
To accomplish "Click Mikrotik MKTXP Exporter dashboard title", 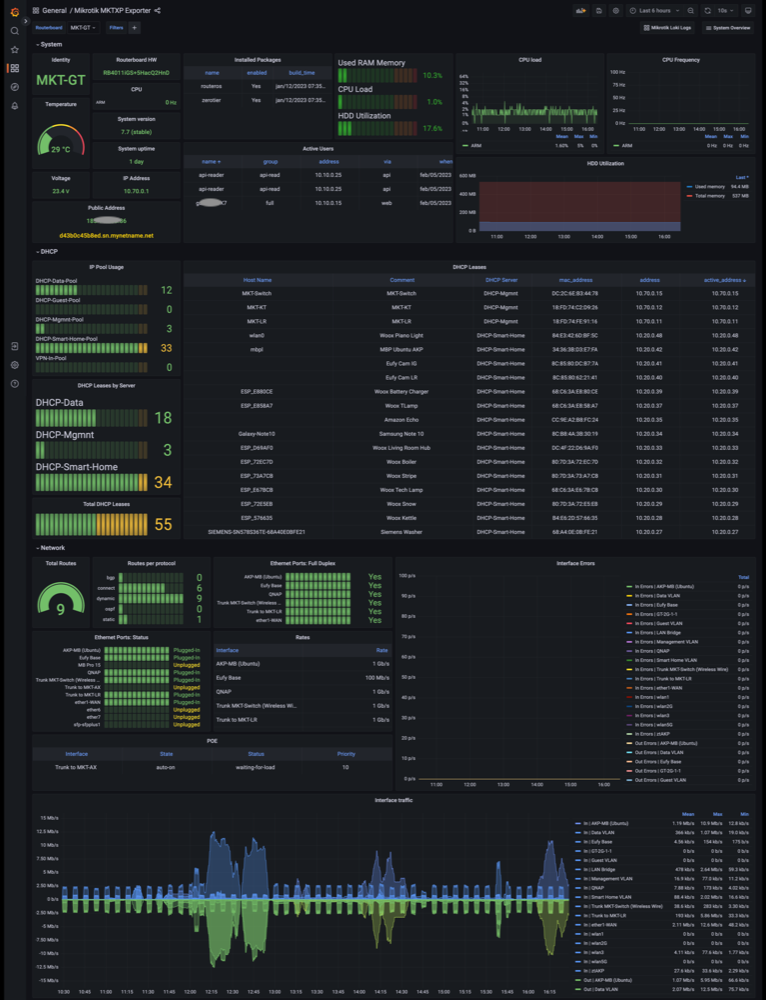I will 112,11.
